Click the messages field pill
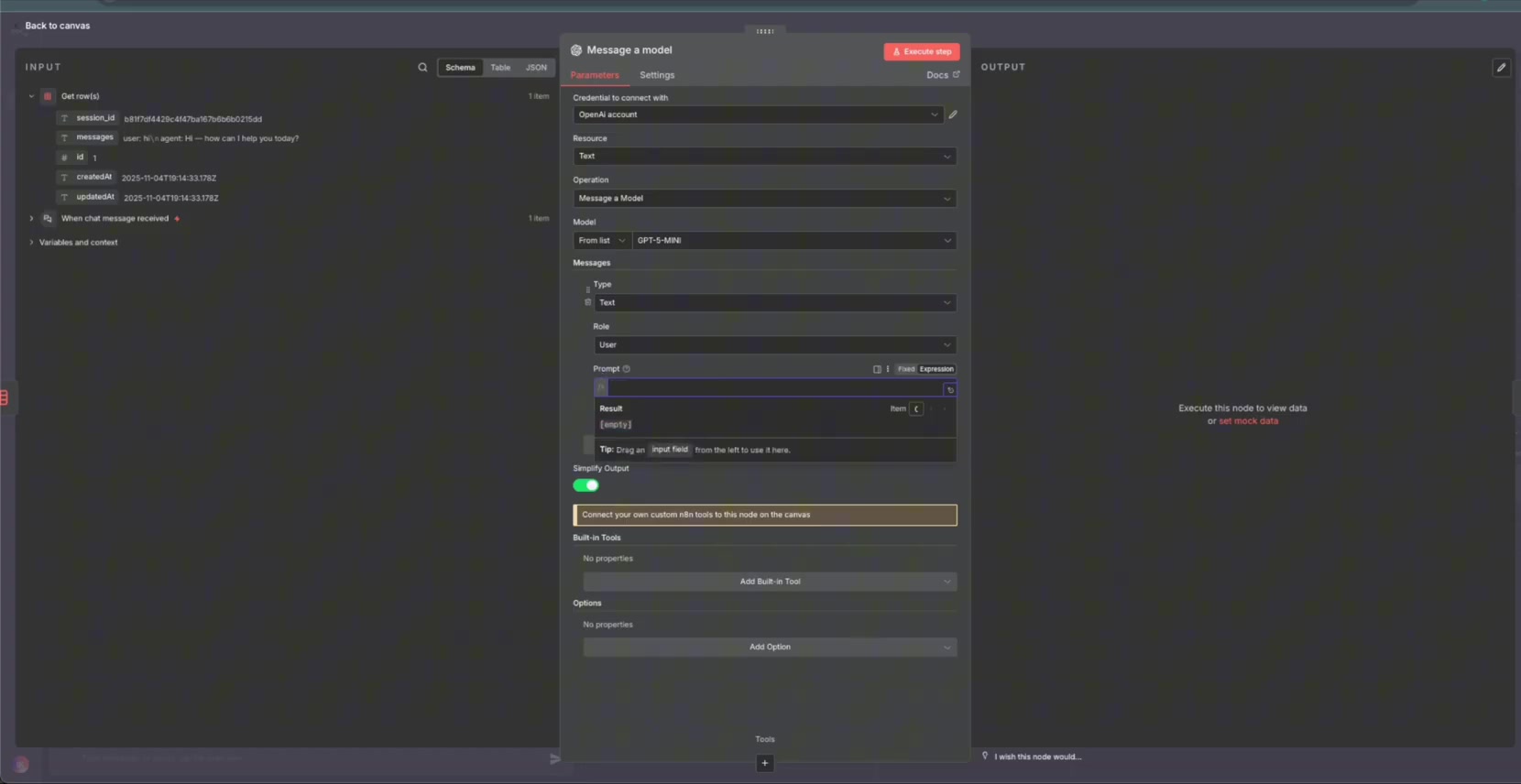This screenshot has width=1521, height=784. (88, 138)
